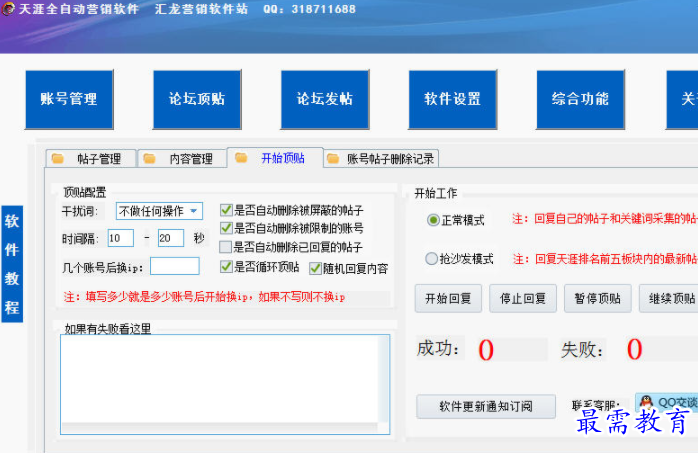
Task: Select the 抢沙发模式 radio button
Action: [431, 259]
